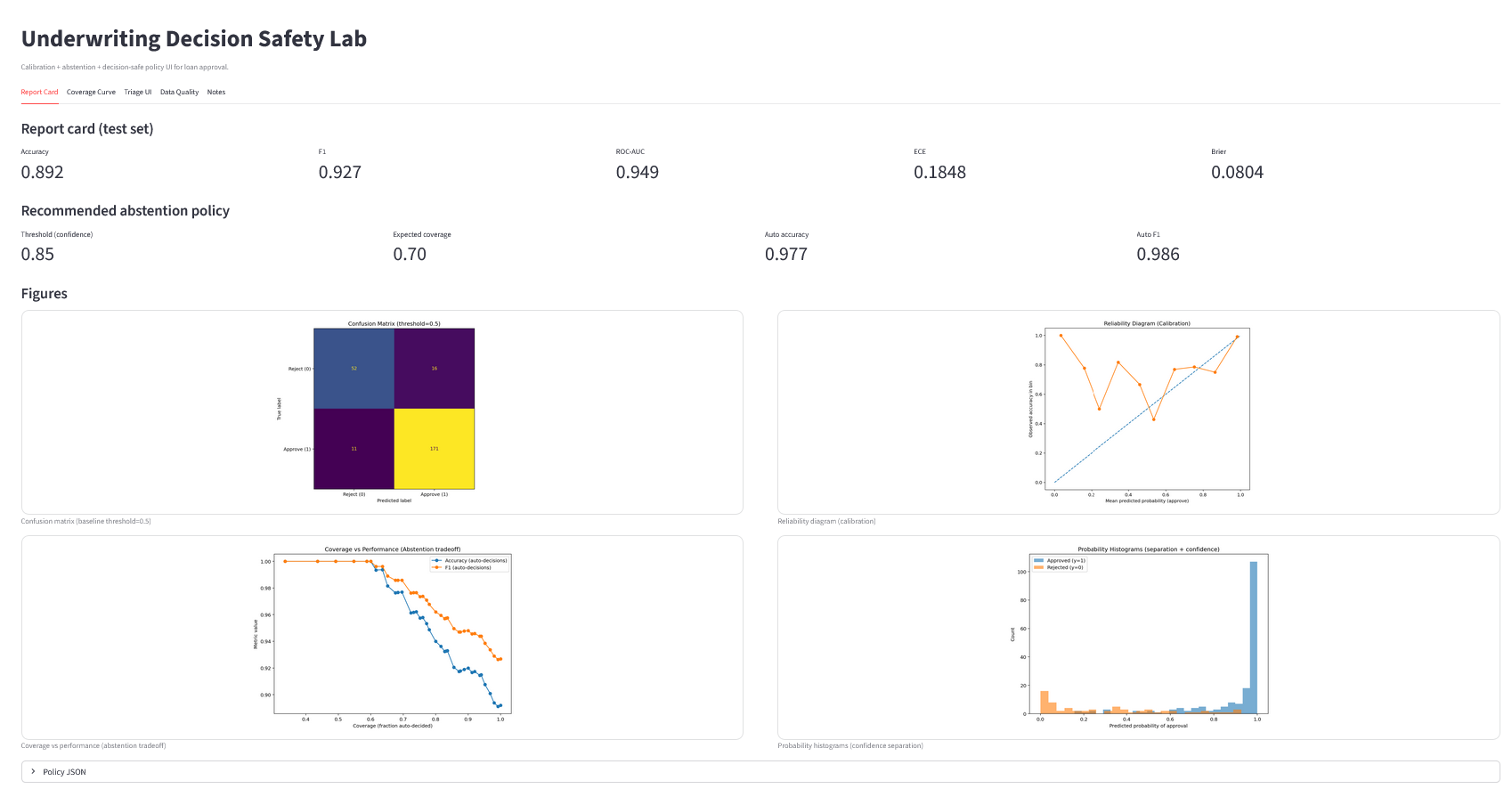Open the confusion matrix figure
The image size is (1512, 797).
(382, 412)
